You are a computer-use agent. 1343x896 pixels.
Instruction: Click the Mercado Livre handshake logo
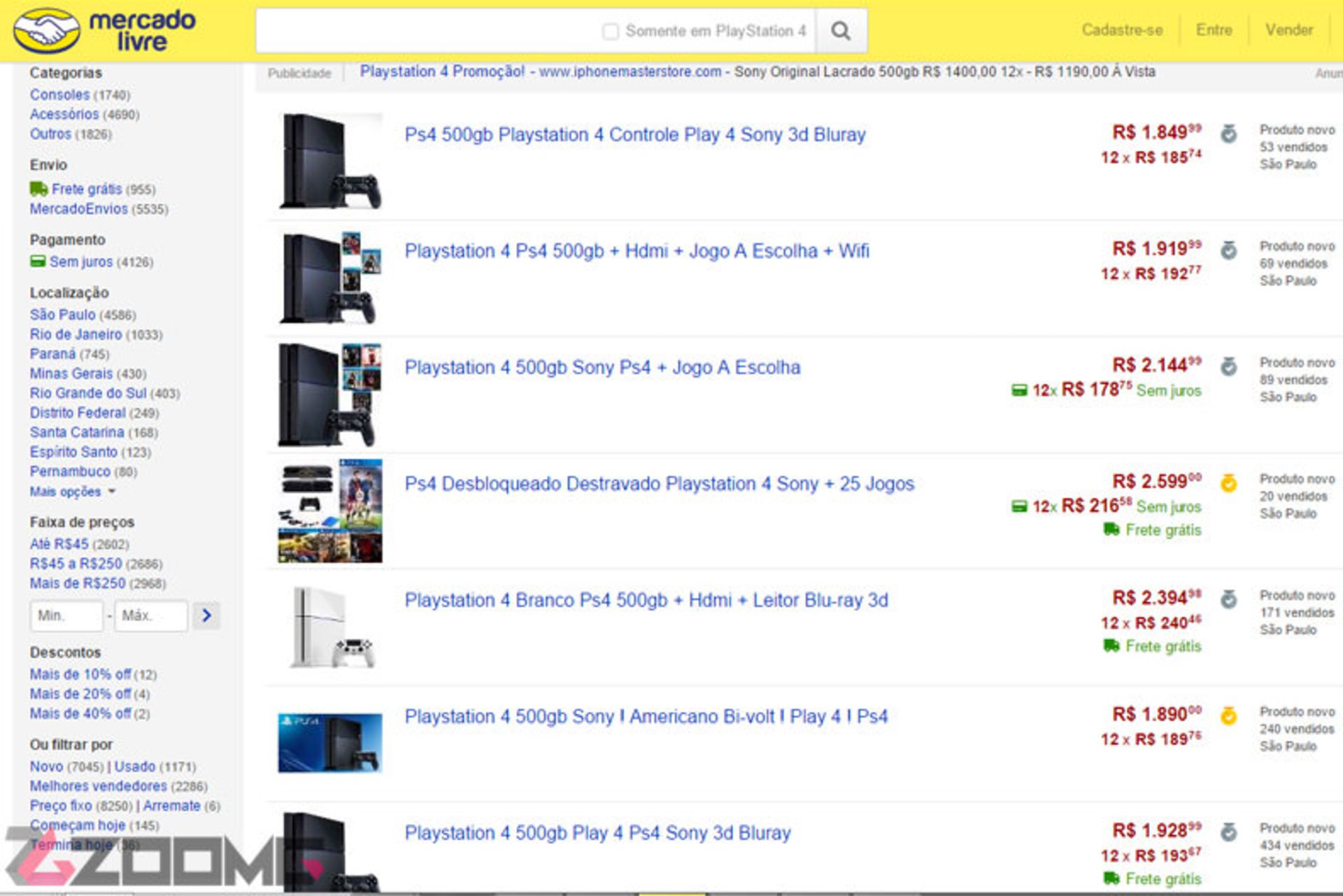click(x=47, y=31)
